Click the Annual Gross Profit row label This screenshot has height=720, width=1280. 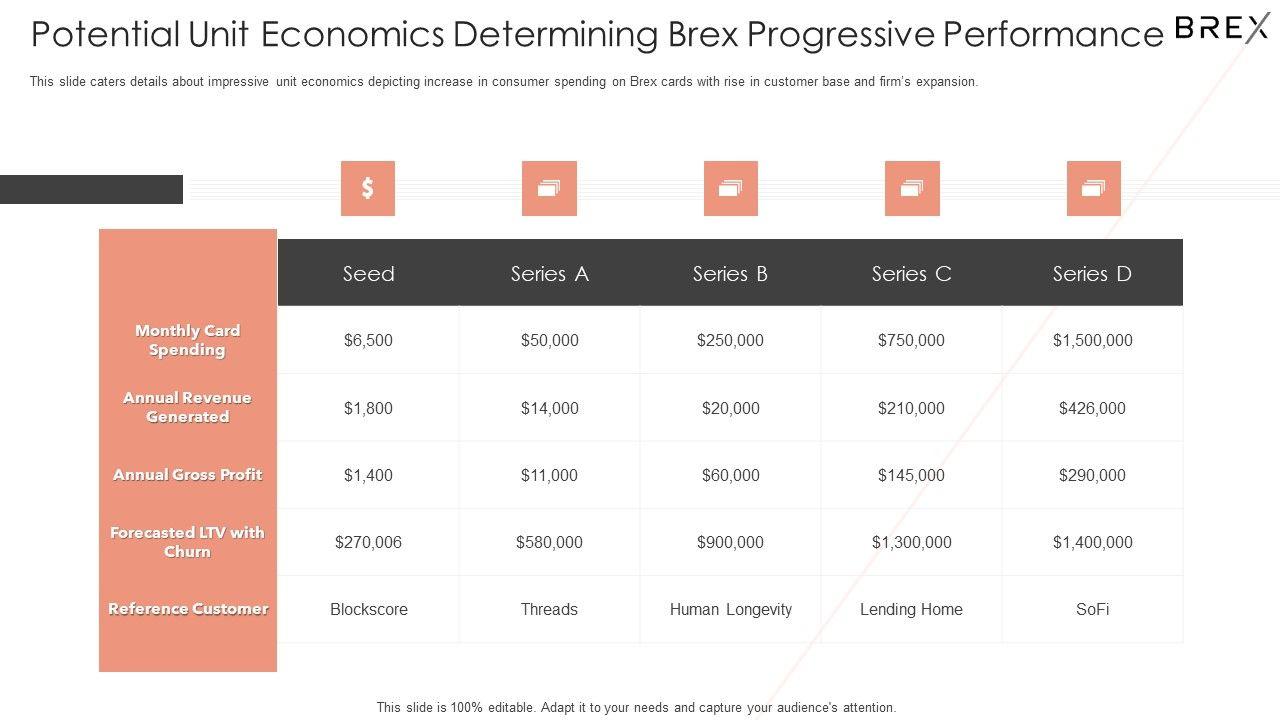point(188,475)
